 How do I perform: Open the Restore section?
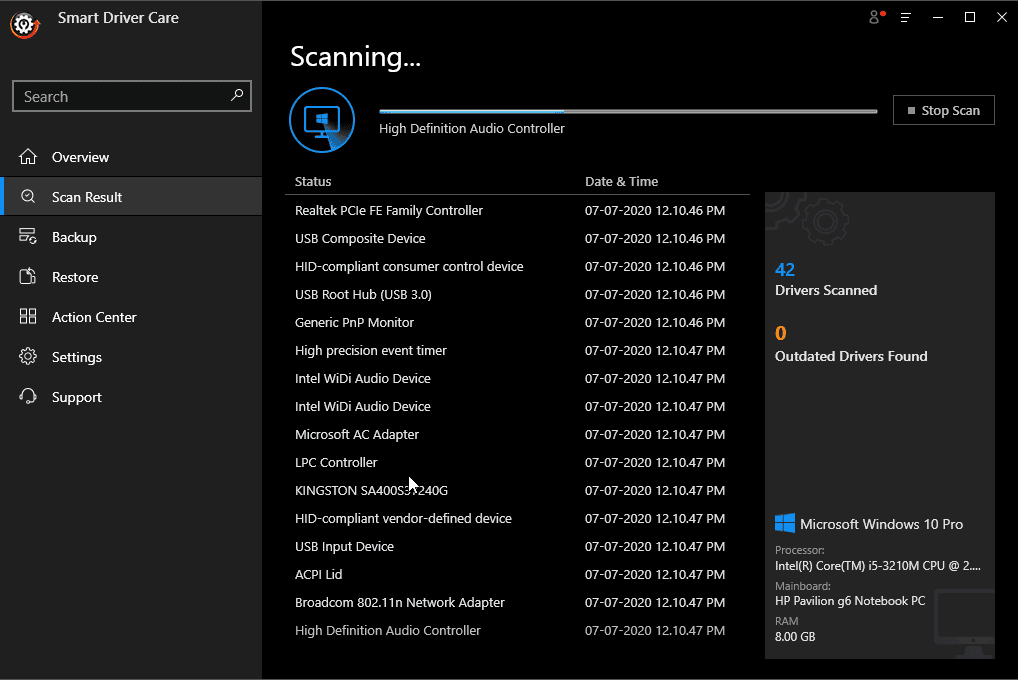tap(131, 277)
